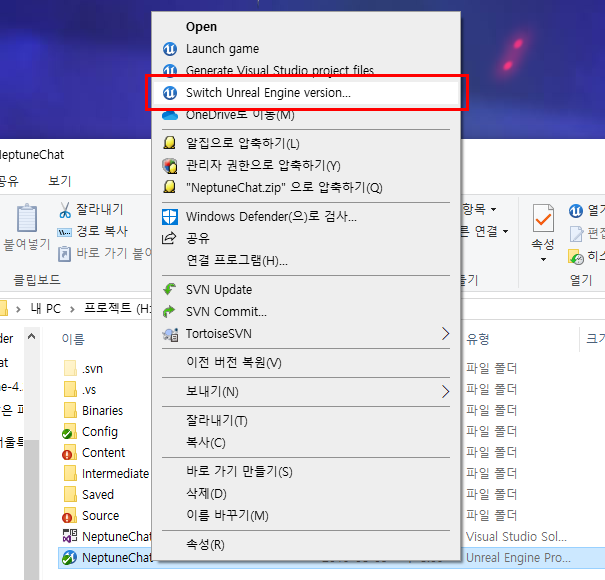Expand the TortoiseSVN submenu arrow
This screenshot has height=580, width=605.
[445, 334]
